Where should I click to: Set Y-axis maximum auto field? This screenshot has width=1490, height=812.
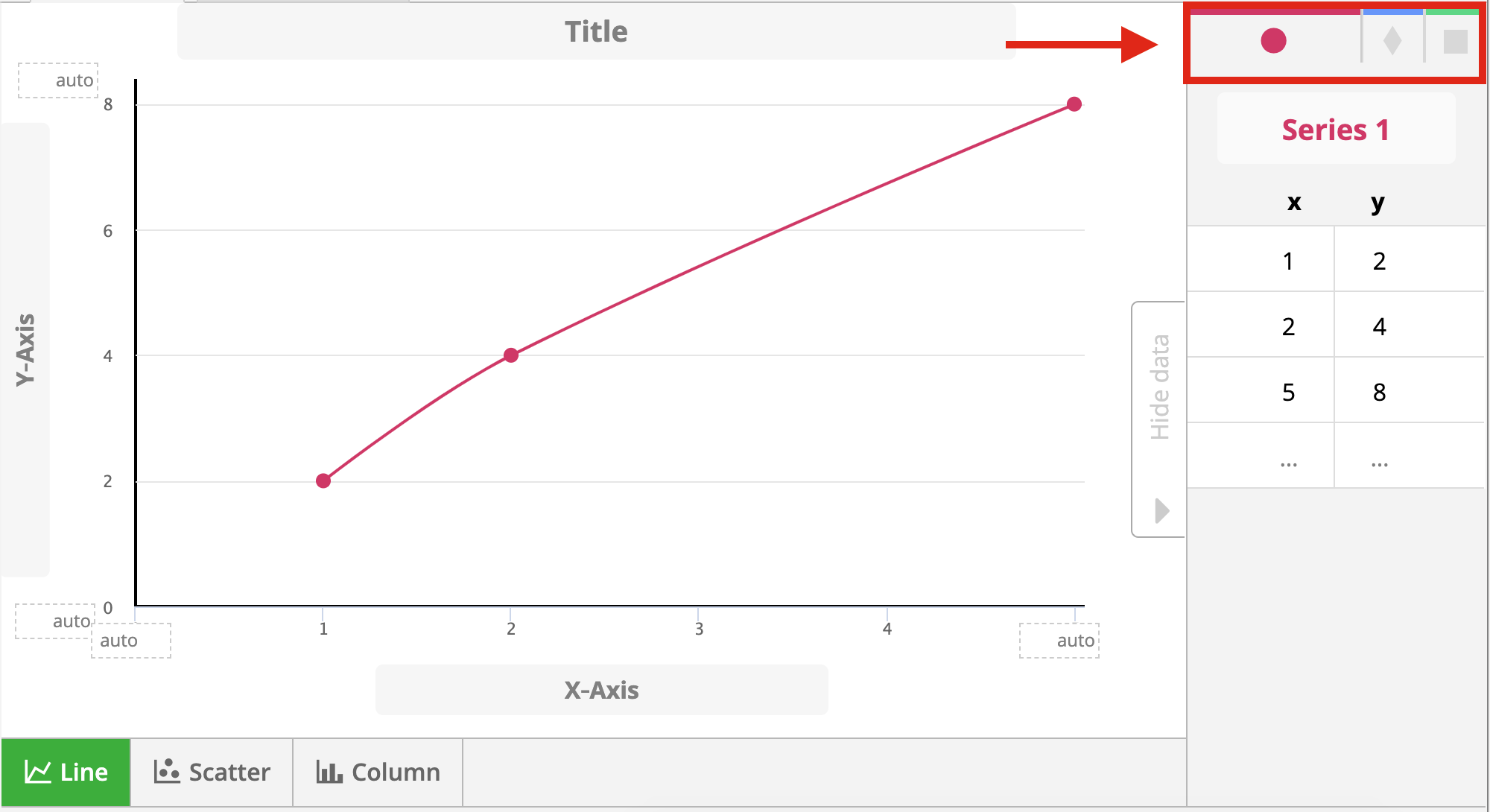58,80
